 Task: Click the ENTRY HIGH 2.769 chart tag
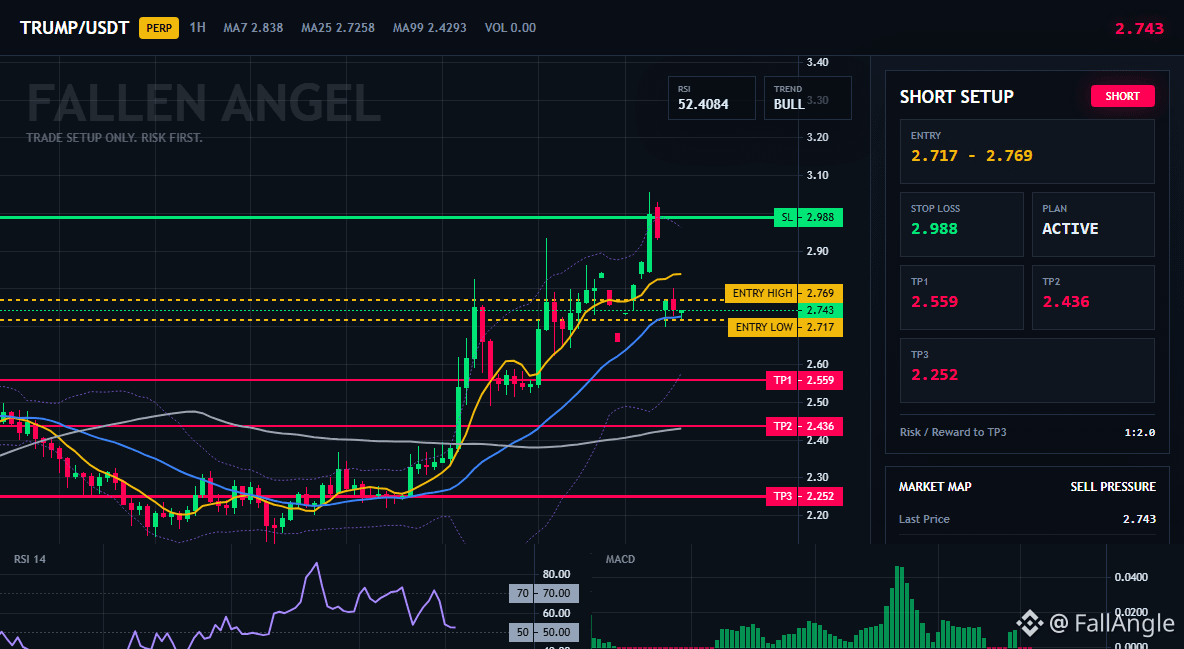tap(784, 293)
